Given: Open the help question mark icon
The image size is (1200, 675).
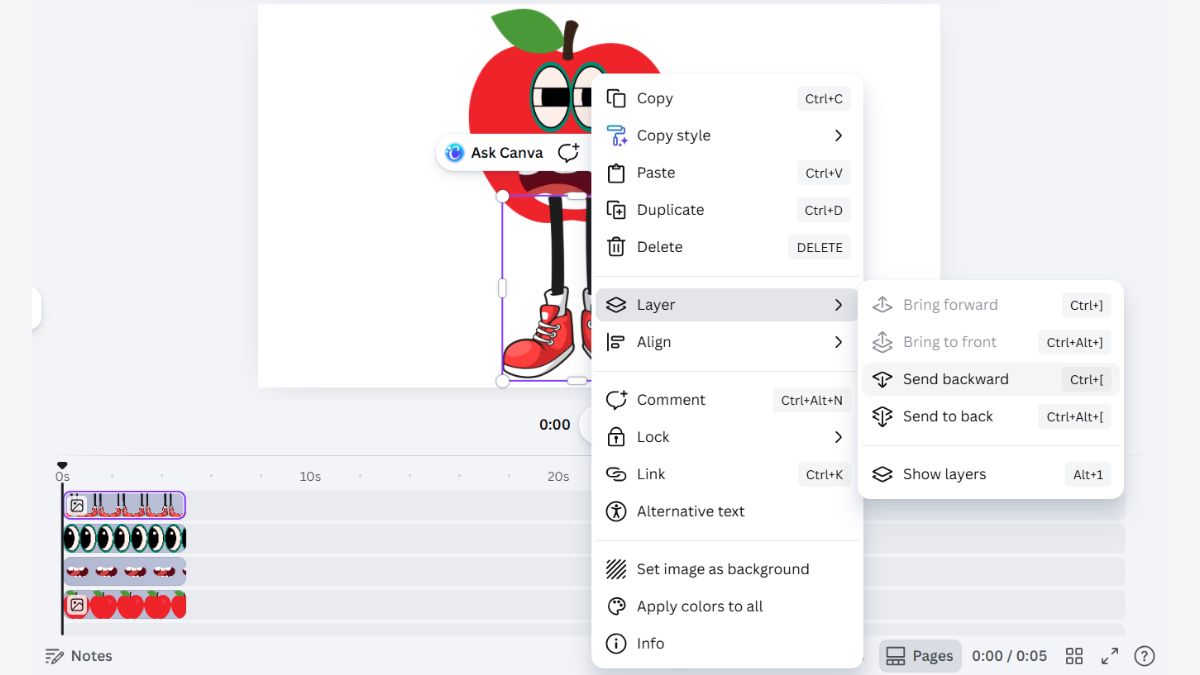Looking at the screenshot, I should pyautogui.click(x=1145, y=656).
